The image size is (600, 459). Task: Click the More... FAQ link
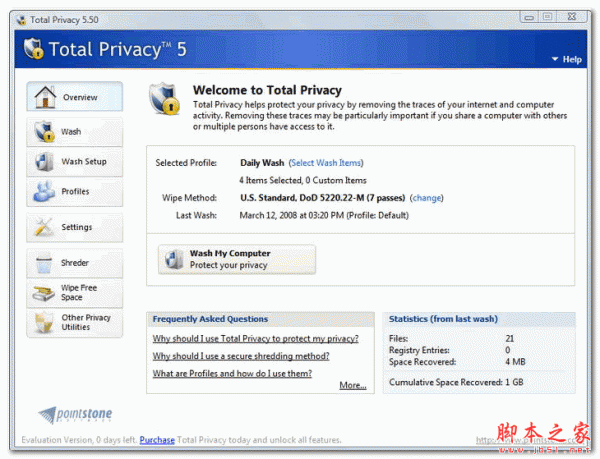353,385
